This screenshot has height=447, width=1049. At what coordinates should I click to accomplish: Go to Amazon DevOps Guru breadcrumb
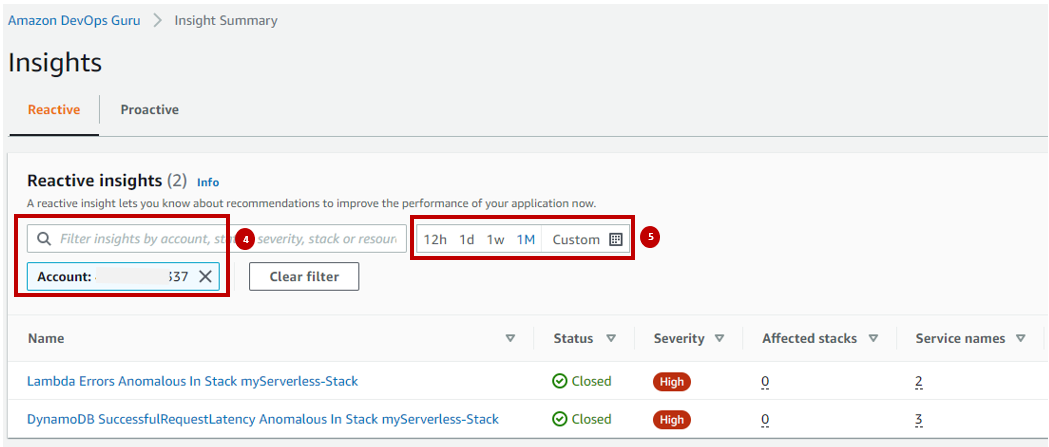tap(74, 20)
